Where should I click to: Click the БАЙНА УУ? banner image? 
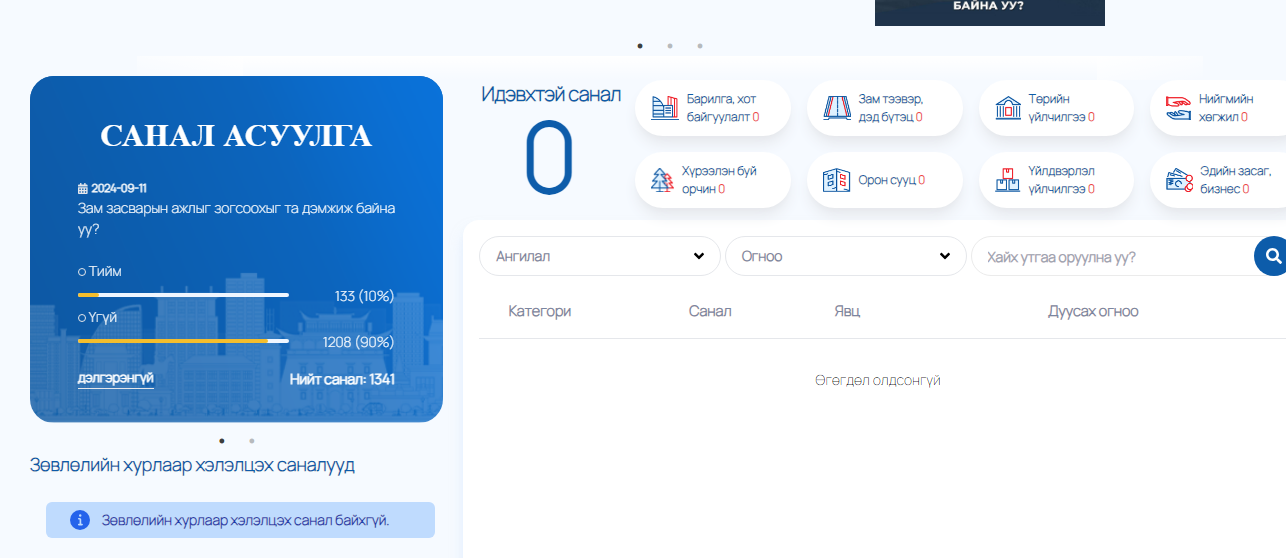[x=990, y=12]
